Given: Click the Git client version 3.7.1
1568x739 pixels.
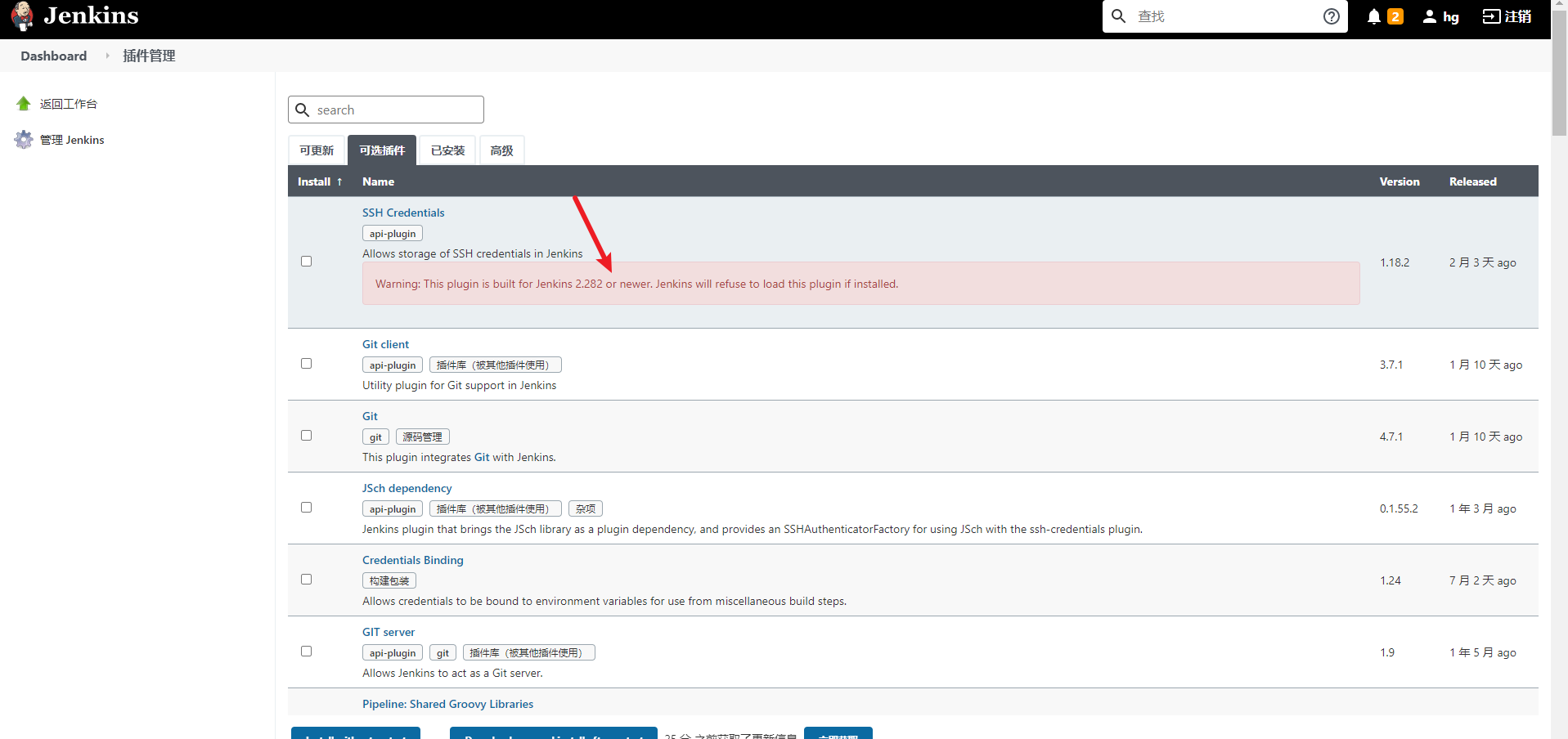Looking at the screenshot, I should click(x=1391, y=365).
